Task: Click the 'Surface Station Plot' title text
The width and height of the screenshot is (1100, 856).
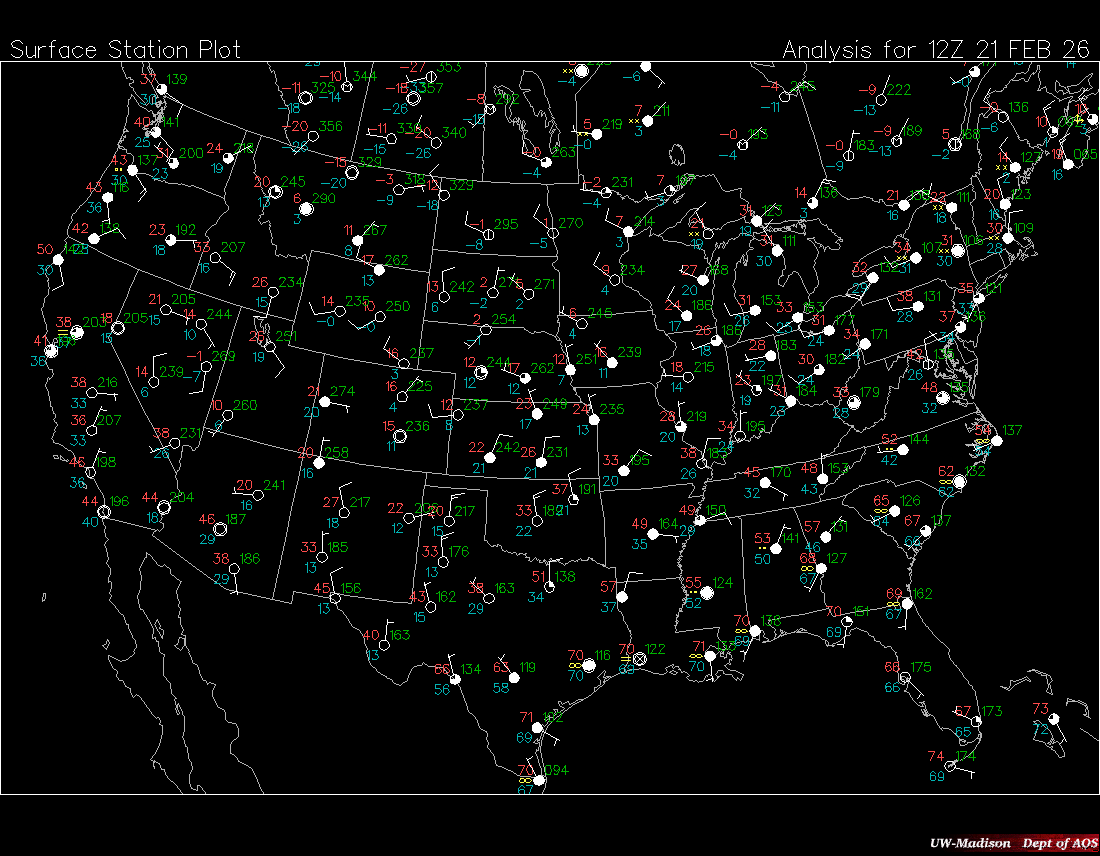Action: point(125,49)
